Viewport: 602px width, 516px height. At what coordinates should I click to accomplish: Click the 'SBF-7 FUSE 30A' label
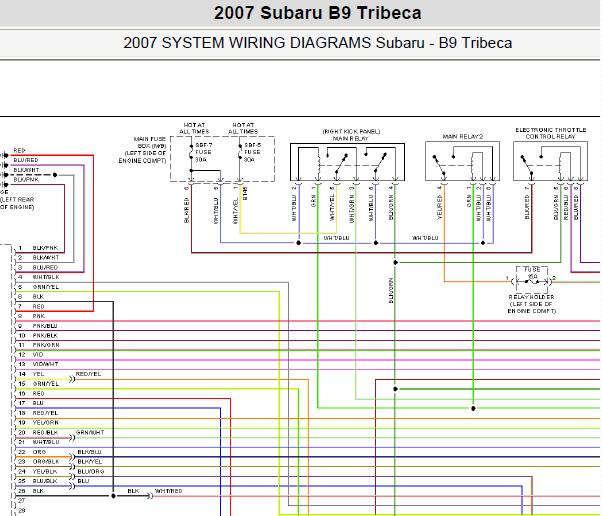(203, 152)
